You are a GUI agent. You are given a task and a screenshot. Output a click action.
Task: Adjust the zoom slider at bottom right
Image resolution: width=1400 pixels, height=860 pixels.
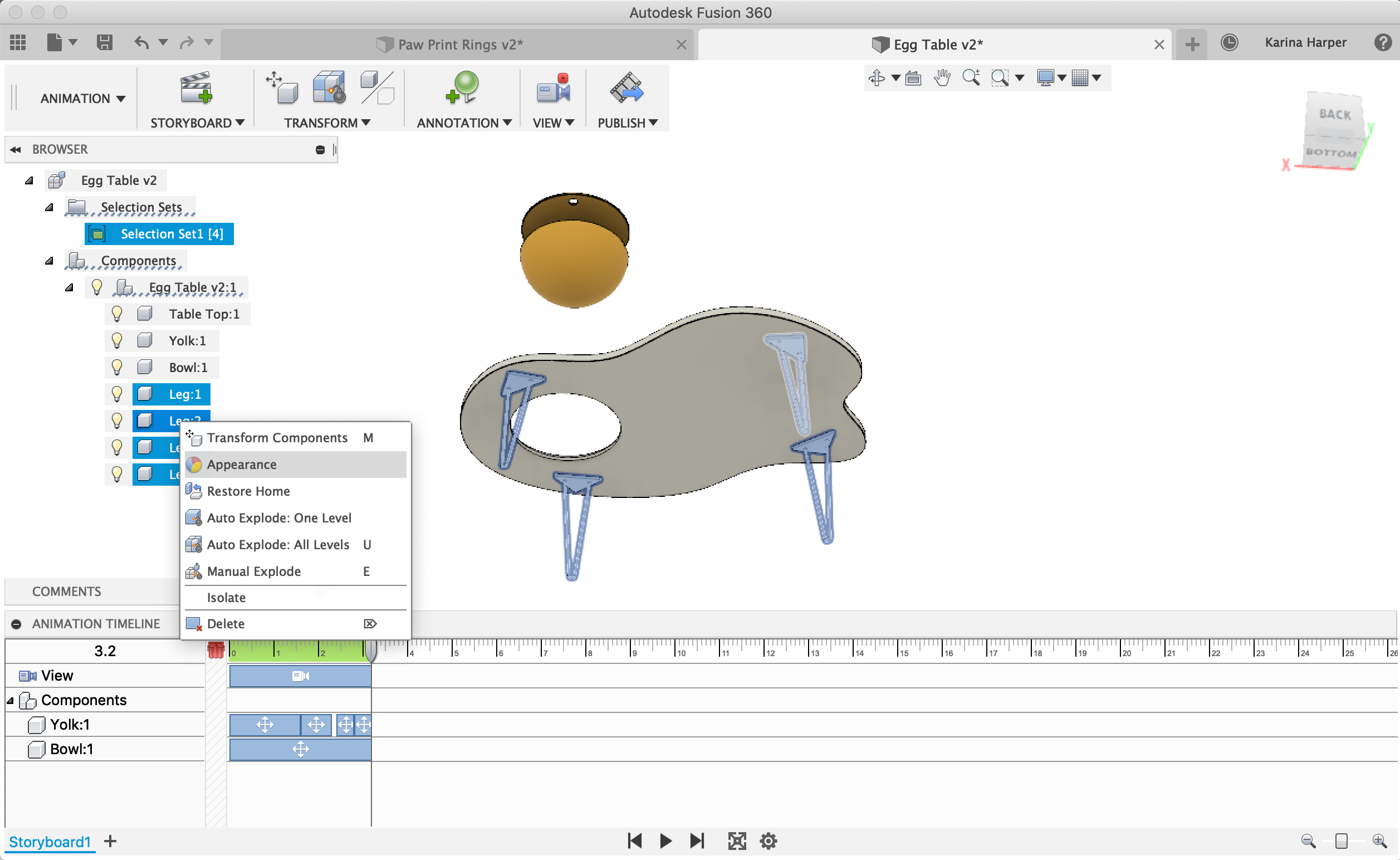coord(1341,841)
